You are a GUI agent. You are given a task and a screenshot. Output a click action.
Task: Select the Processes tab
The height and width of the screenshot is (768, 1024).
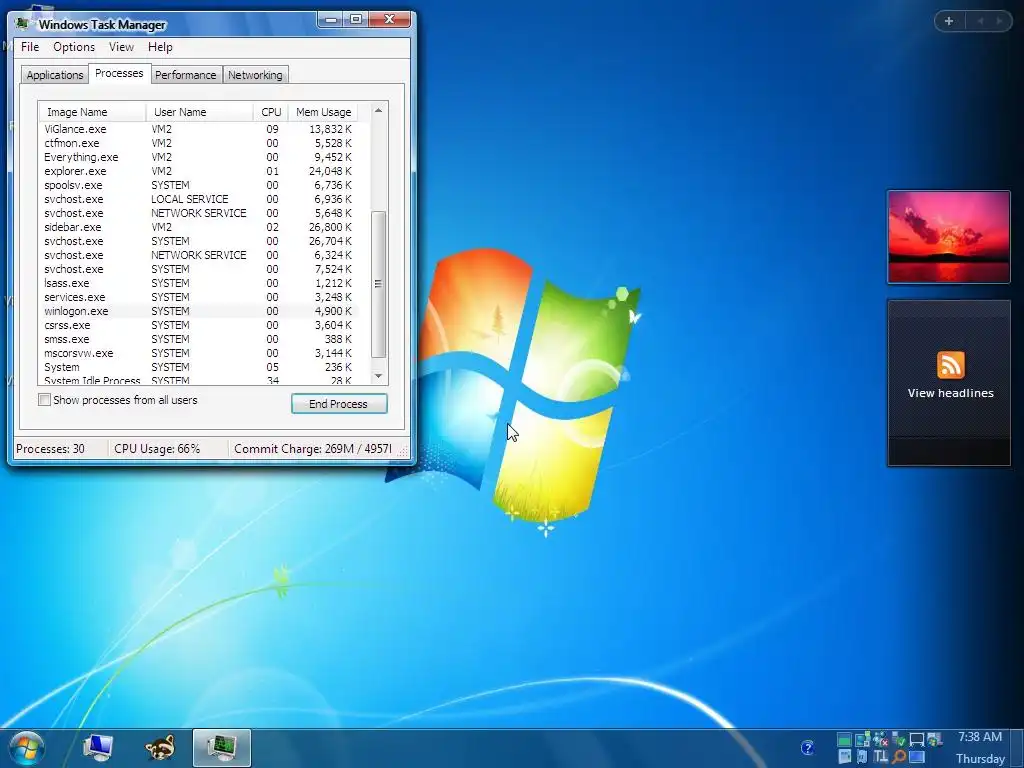click(x=119, y=73)
